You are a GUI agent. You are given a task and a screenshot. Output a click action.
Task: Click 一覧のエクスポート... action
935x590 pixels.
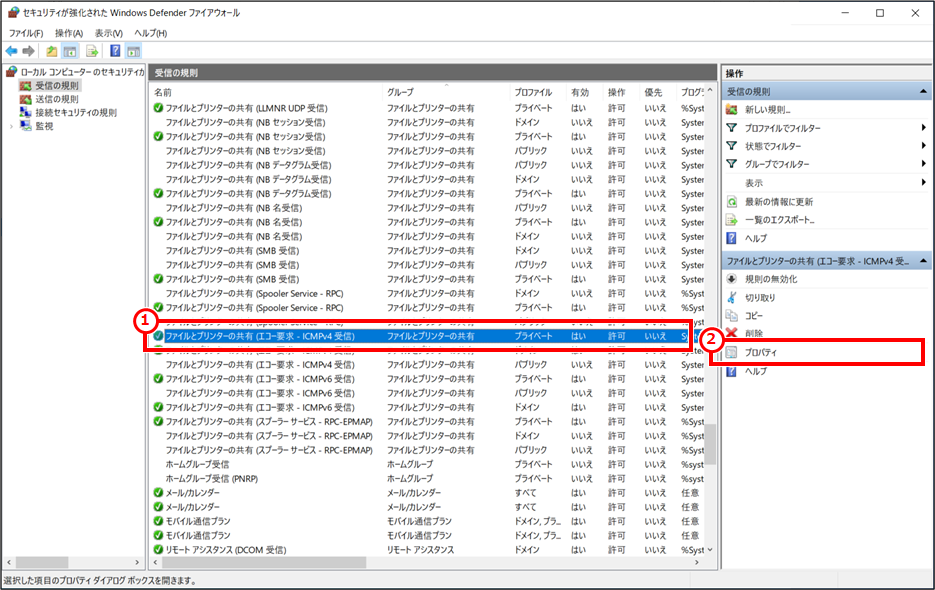[x=779, y=220]
